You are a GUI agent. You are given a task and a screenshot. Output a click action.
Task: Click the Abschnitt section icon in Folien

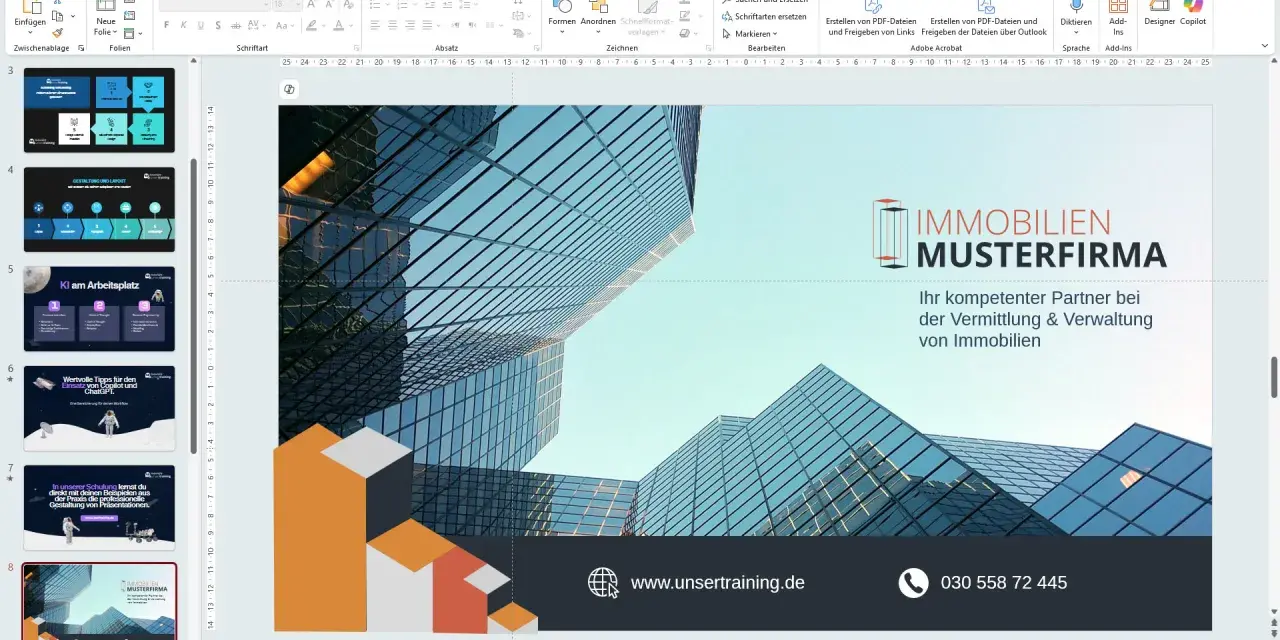click(x=129, y=33)
